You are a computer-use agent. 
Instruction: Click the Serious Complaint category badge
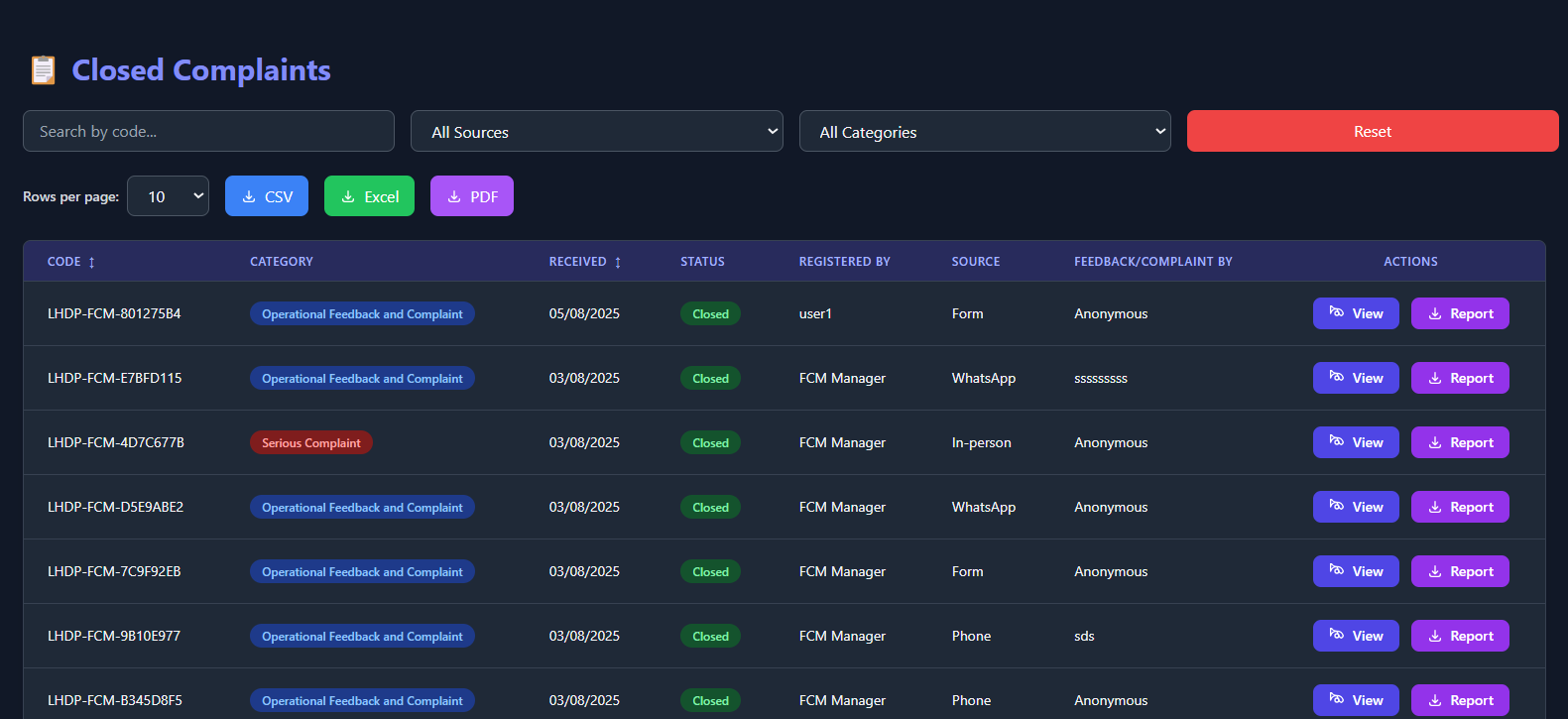pyautogui.click(x=311, y=442)
